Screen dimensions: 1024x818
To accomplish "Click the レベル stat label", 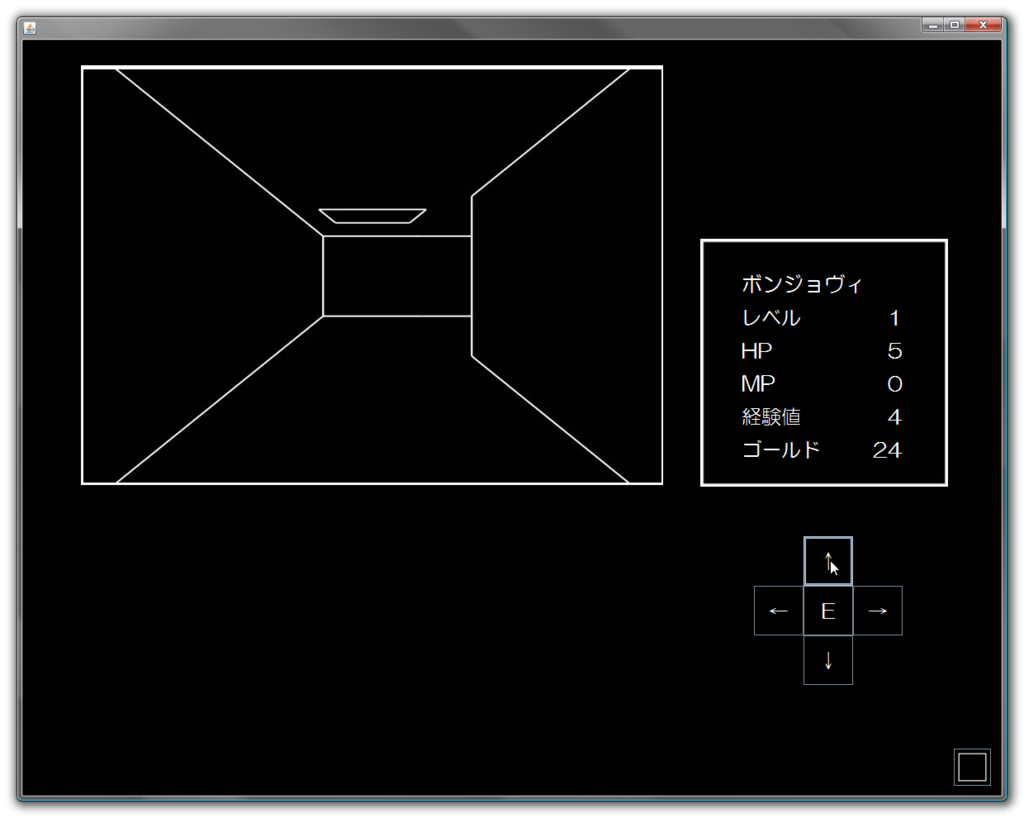I will (x=771, y=318).
